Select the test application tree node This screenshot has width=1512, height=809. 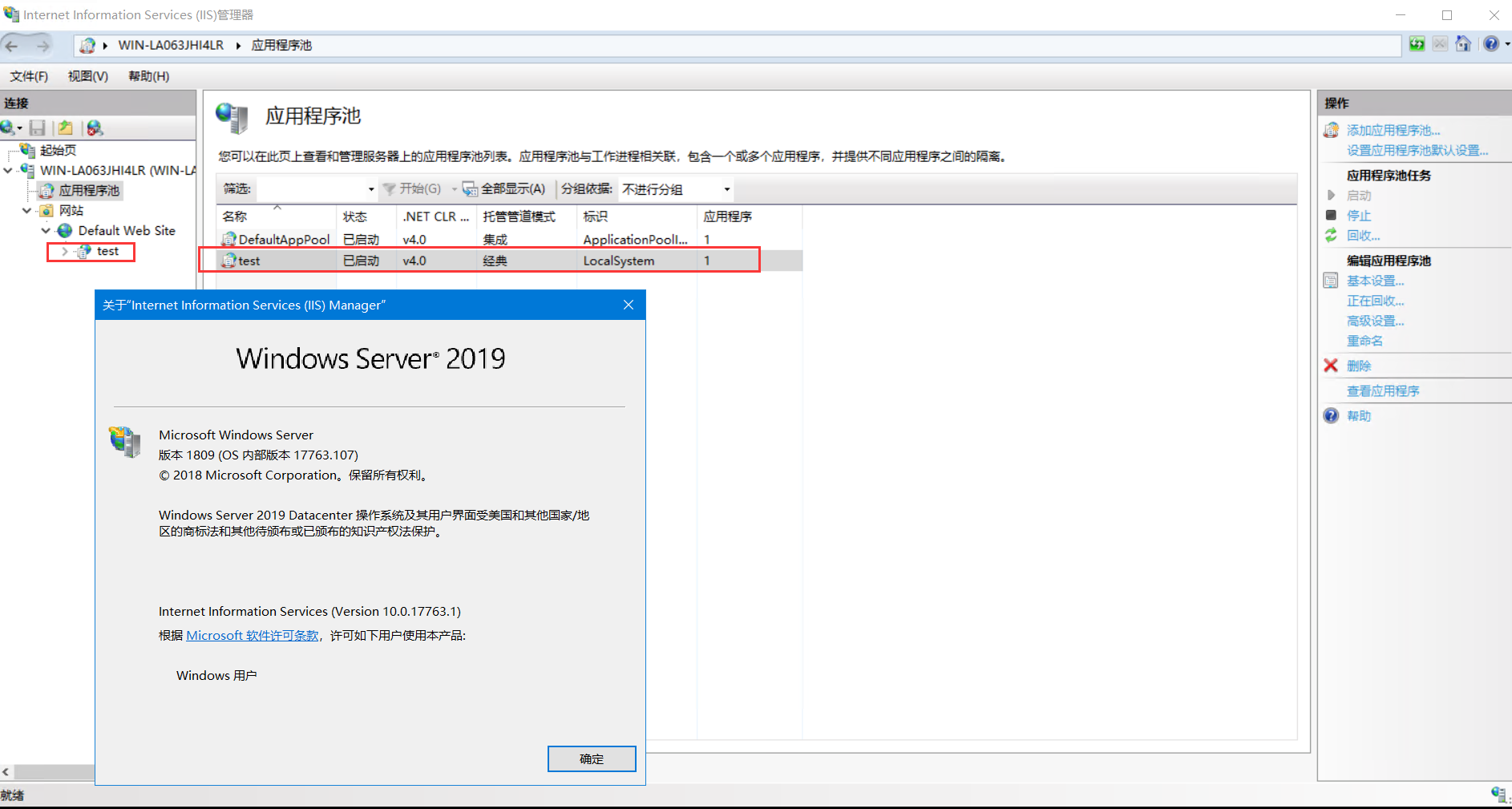pos(107,251)
